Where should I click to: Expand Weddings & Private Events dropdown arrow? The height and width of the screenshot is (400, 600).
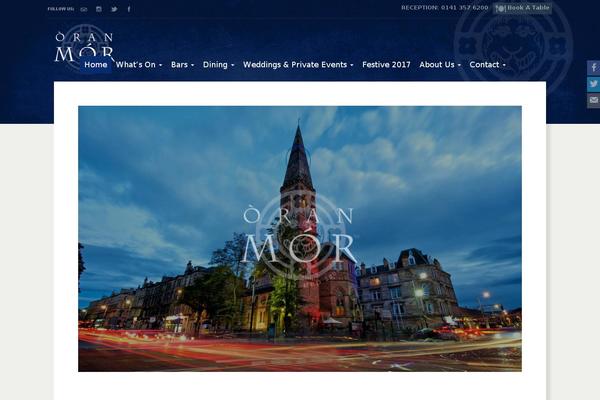pos(351,65)
